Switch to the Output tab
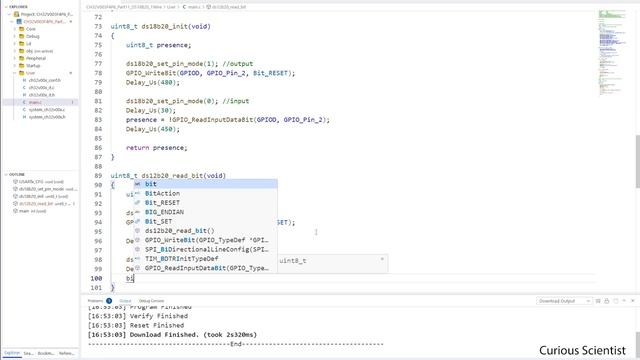The width and height of the screenshot is (640, 360). pyautogui.click(x=125, y=301)
